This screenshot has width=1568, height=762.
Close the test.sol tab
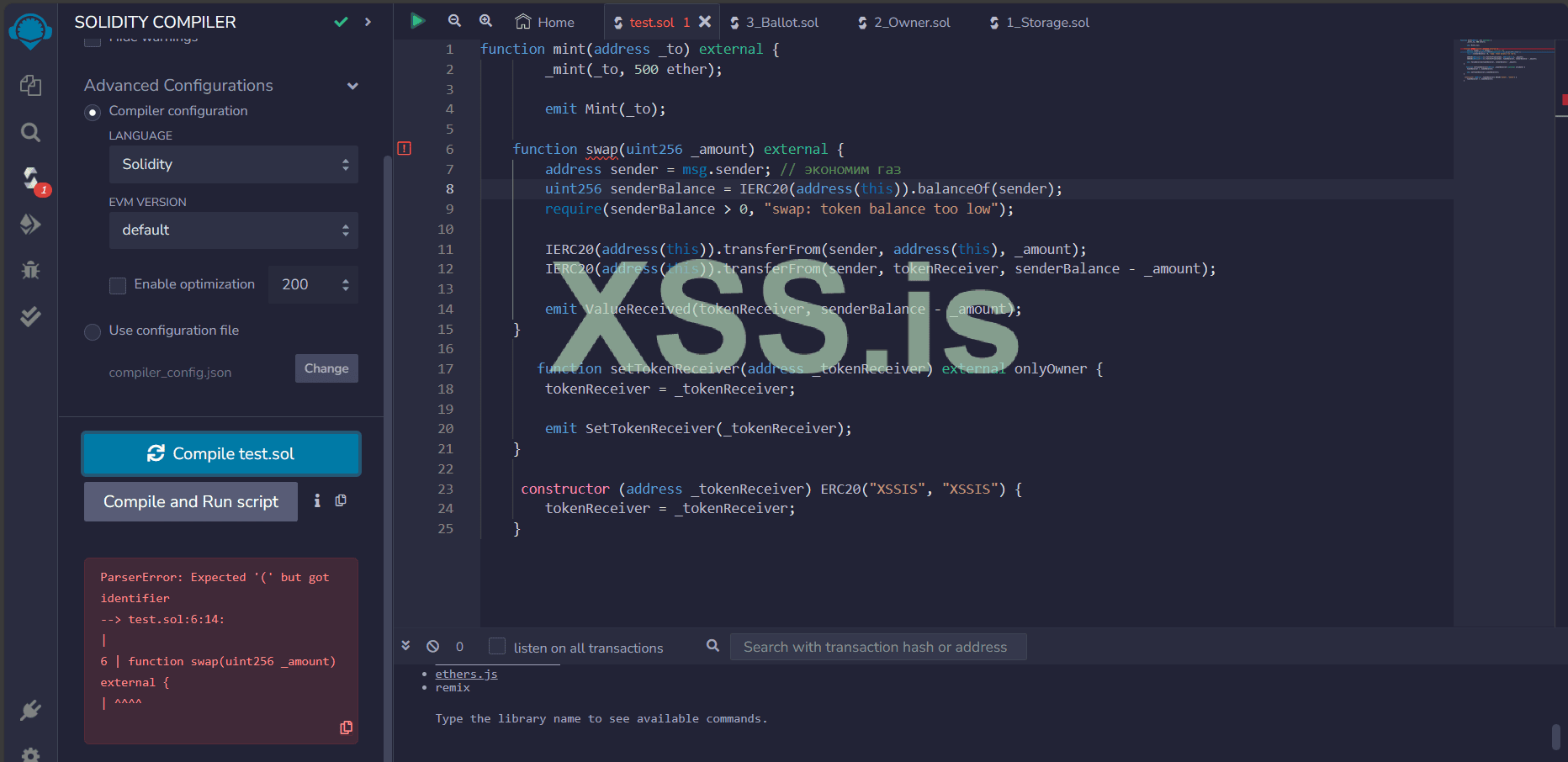point(705,22)
